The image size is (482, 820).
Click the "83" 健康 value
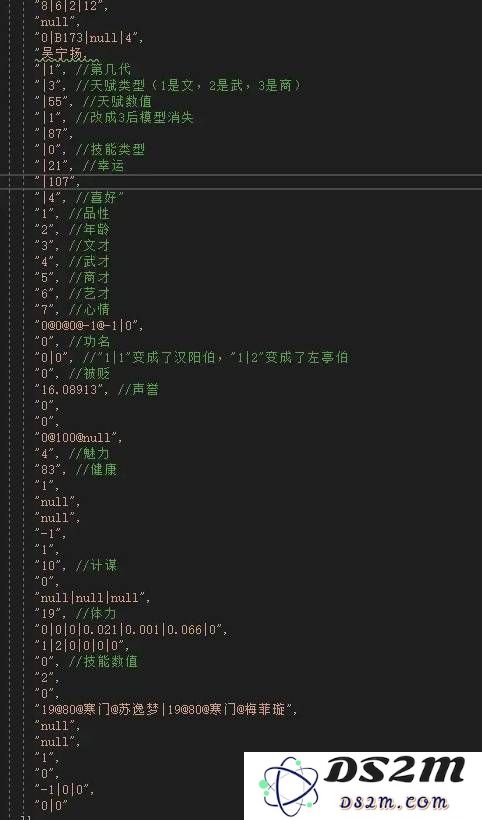(48, 470)
